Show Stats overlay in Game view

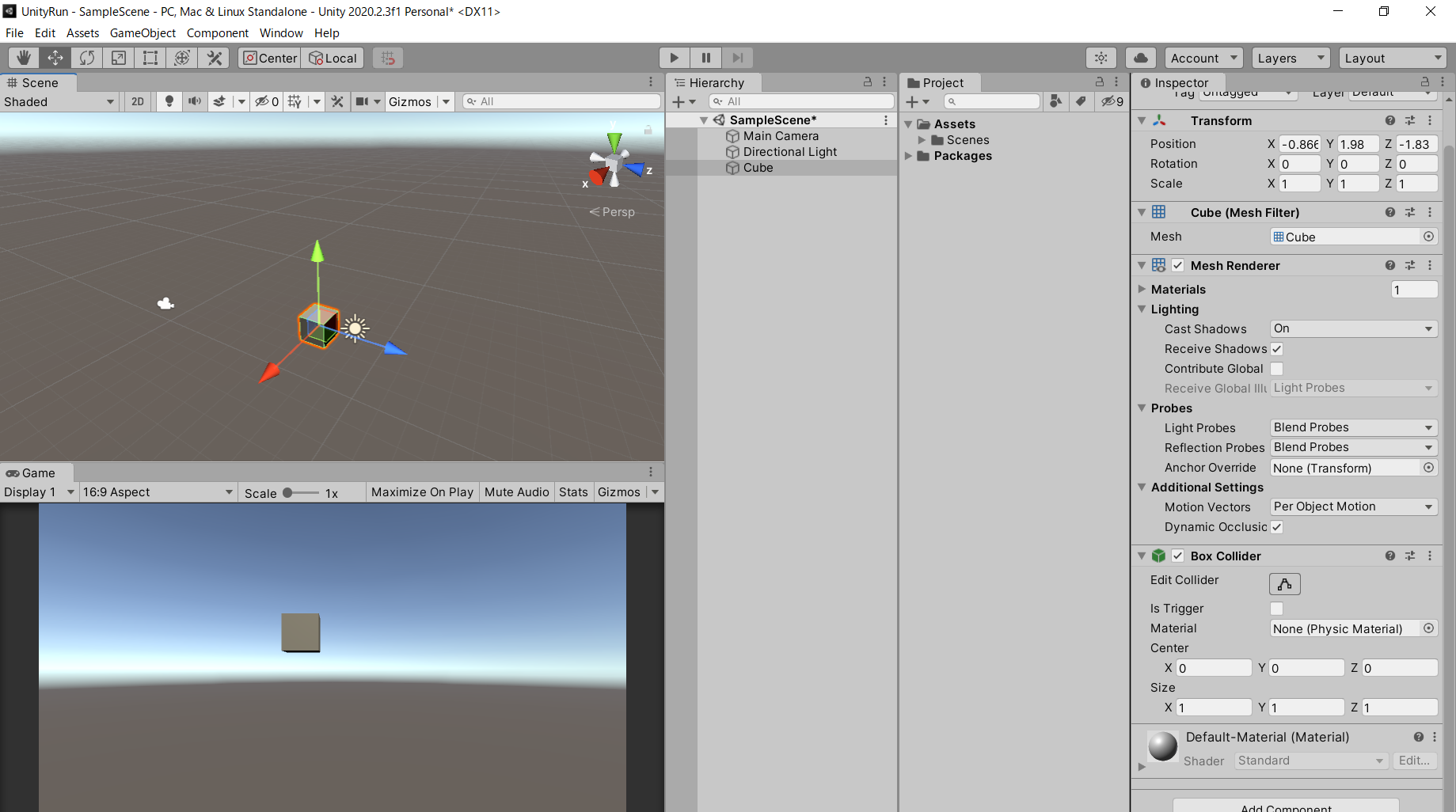click(x=573, y=492)
